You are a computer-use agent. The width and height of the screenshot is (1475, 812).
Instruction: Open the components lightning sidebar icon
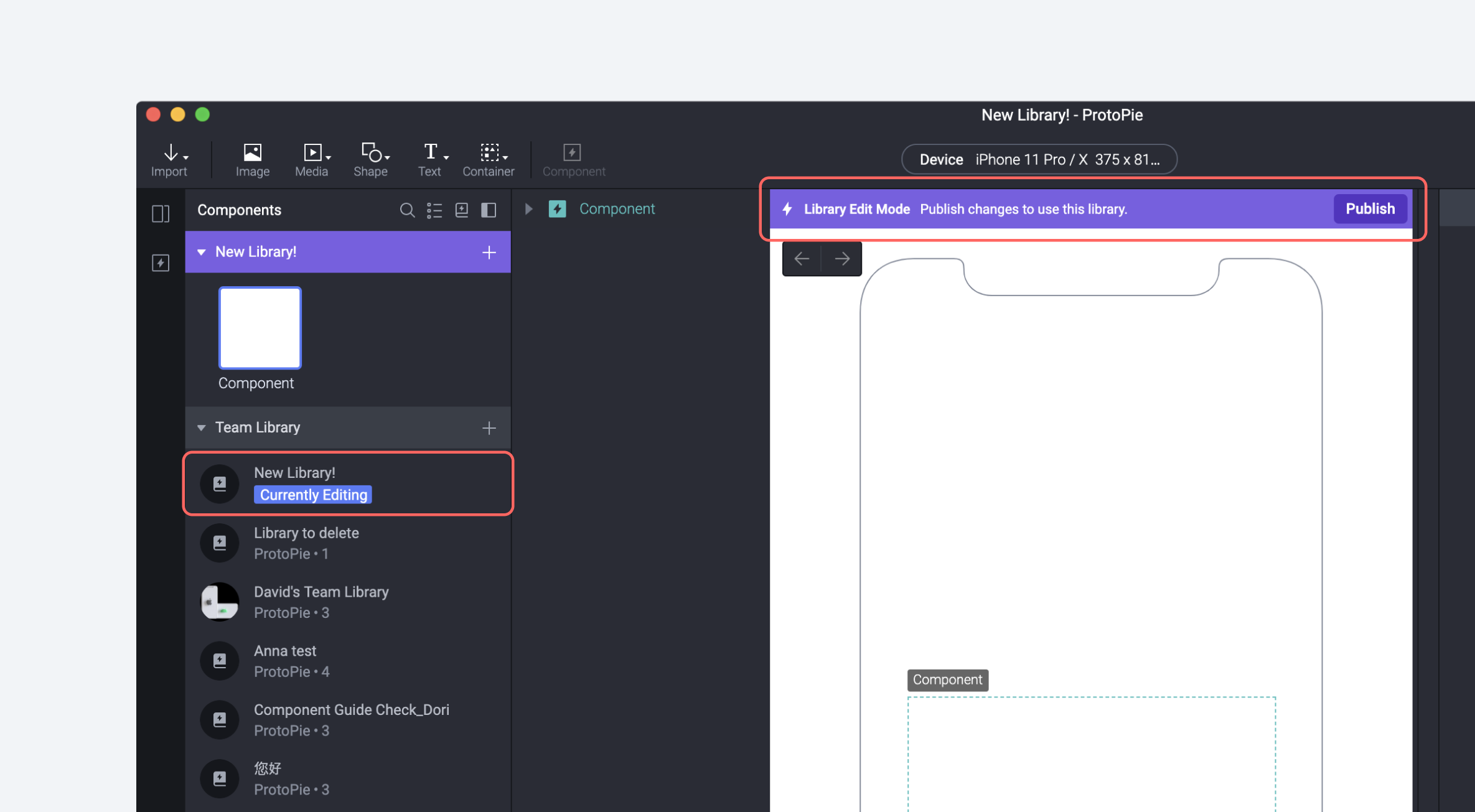click(x=161, y=263)
